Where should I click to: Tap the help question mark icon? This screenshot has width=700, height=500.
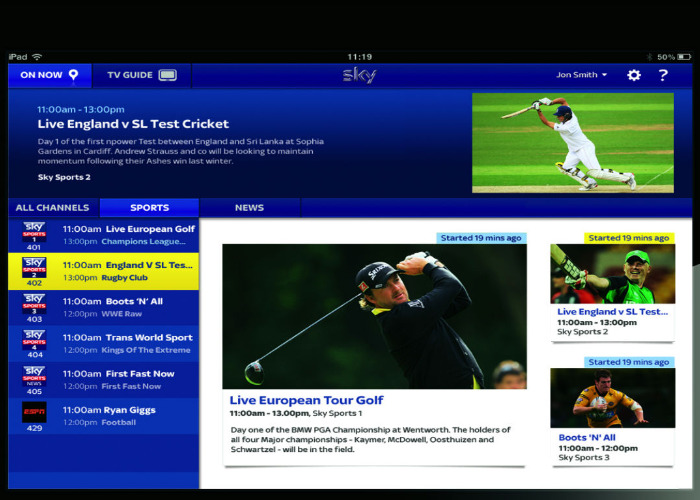(663, 75)
